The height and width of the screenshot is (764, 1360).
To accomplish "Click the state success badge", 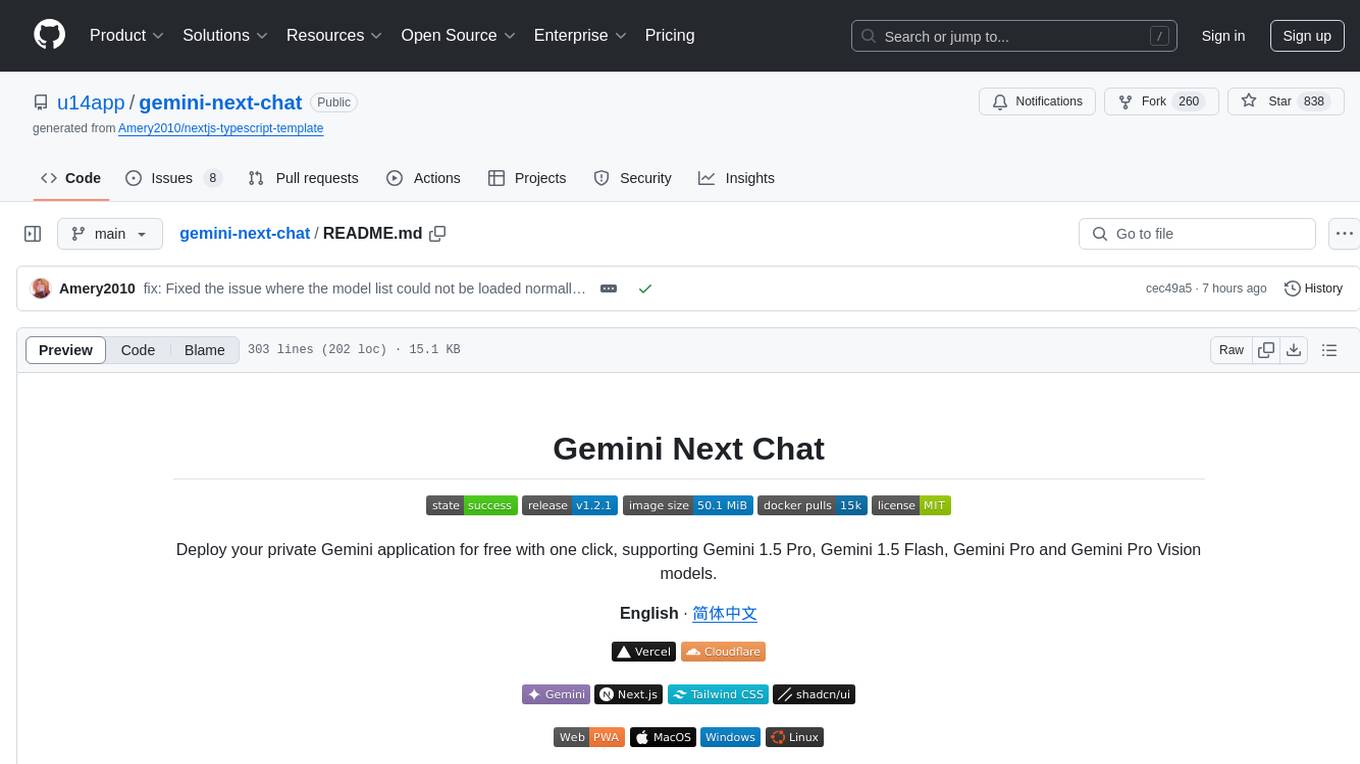I will pos(472,505).
